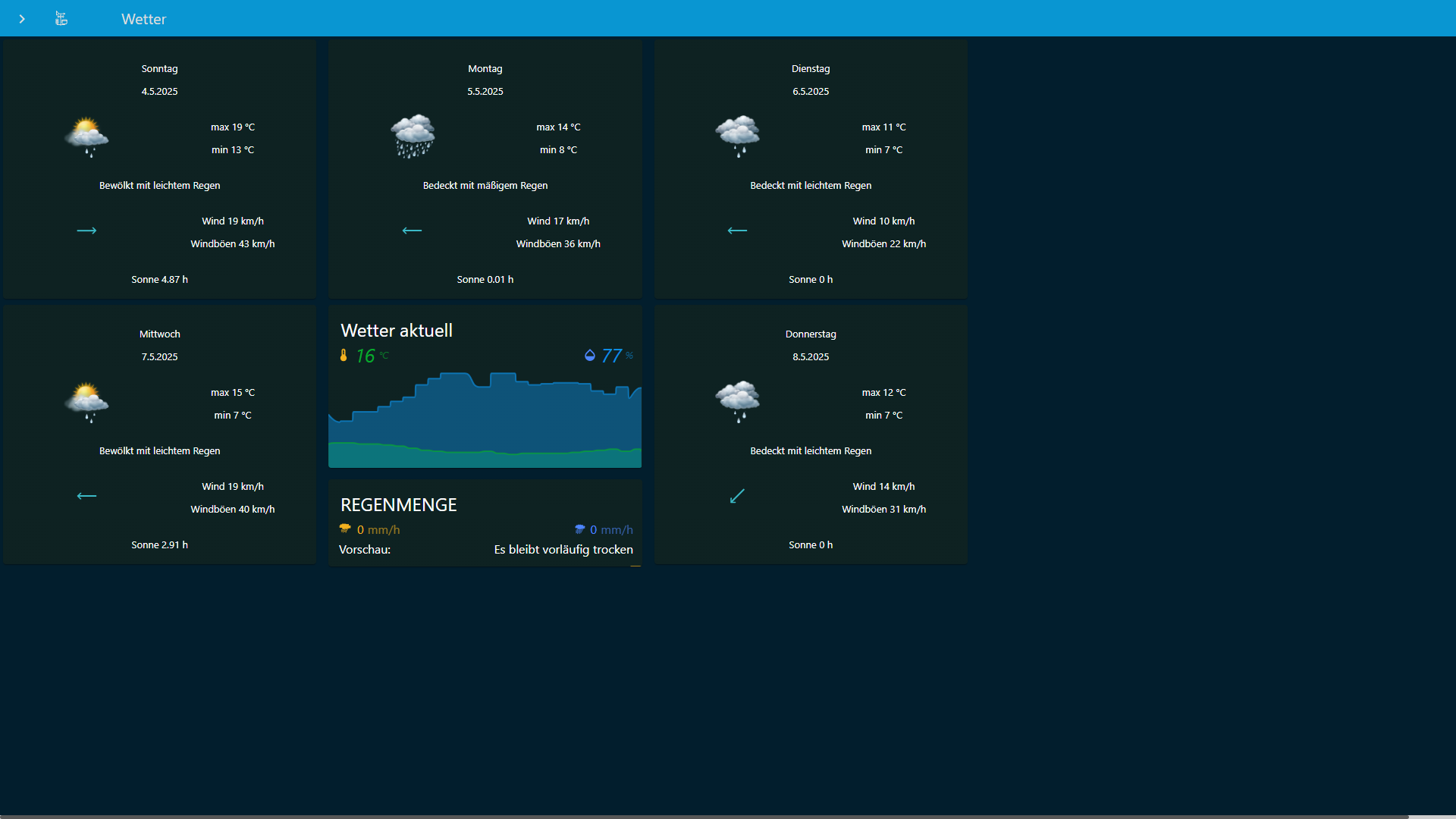Open the humidity value 77 %
The image size is (1456, 819).
(x=612, y=356)
